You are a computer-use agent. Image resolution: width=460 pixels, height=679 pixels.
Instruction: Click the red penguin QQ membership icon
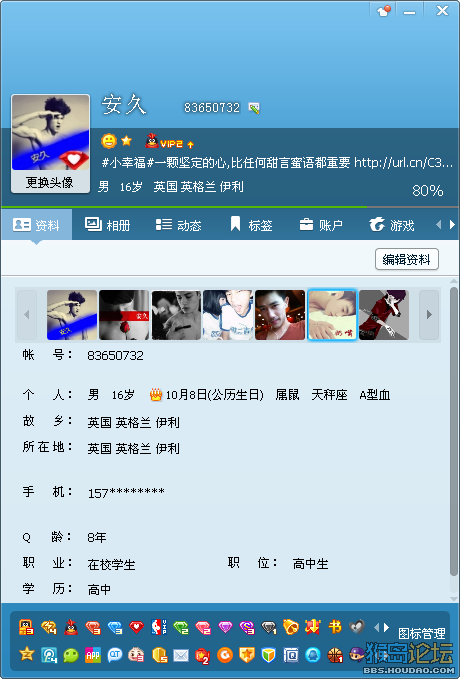click(71, 627)
